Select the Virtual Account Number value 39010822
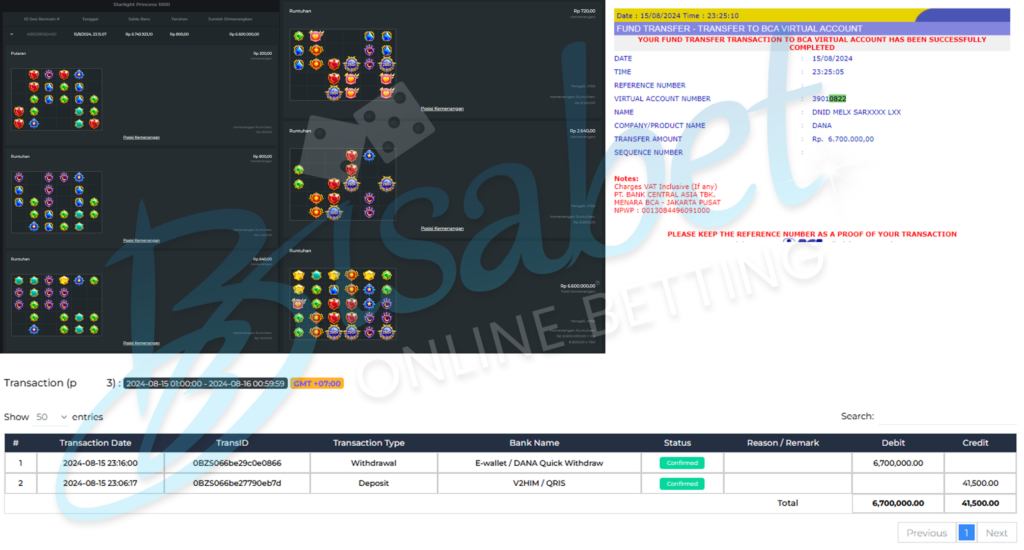 coord(829,99)
